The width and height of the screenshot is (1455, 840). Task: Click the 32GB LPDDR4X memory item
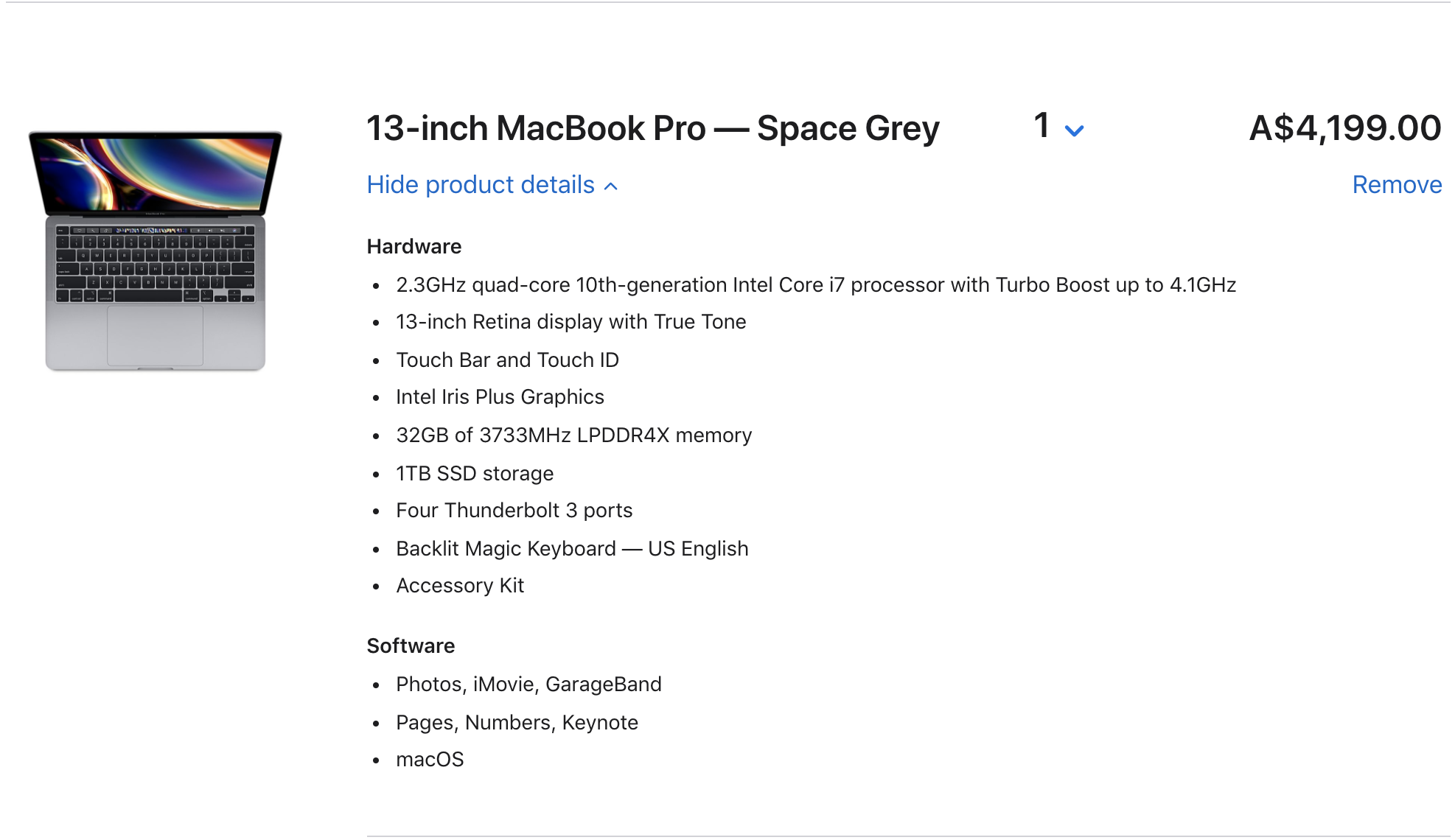(x=573, y=435)
